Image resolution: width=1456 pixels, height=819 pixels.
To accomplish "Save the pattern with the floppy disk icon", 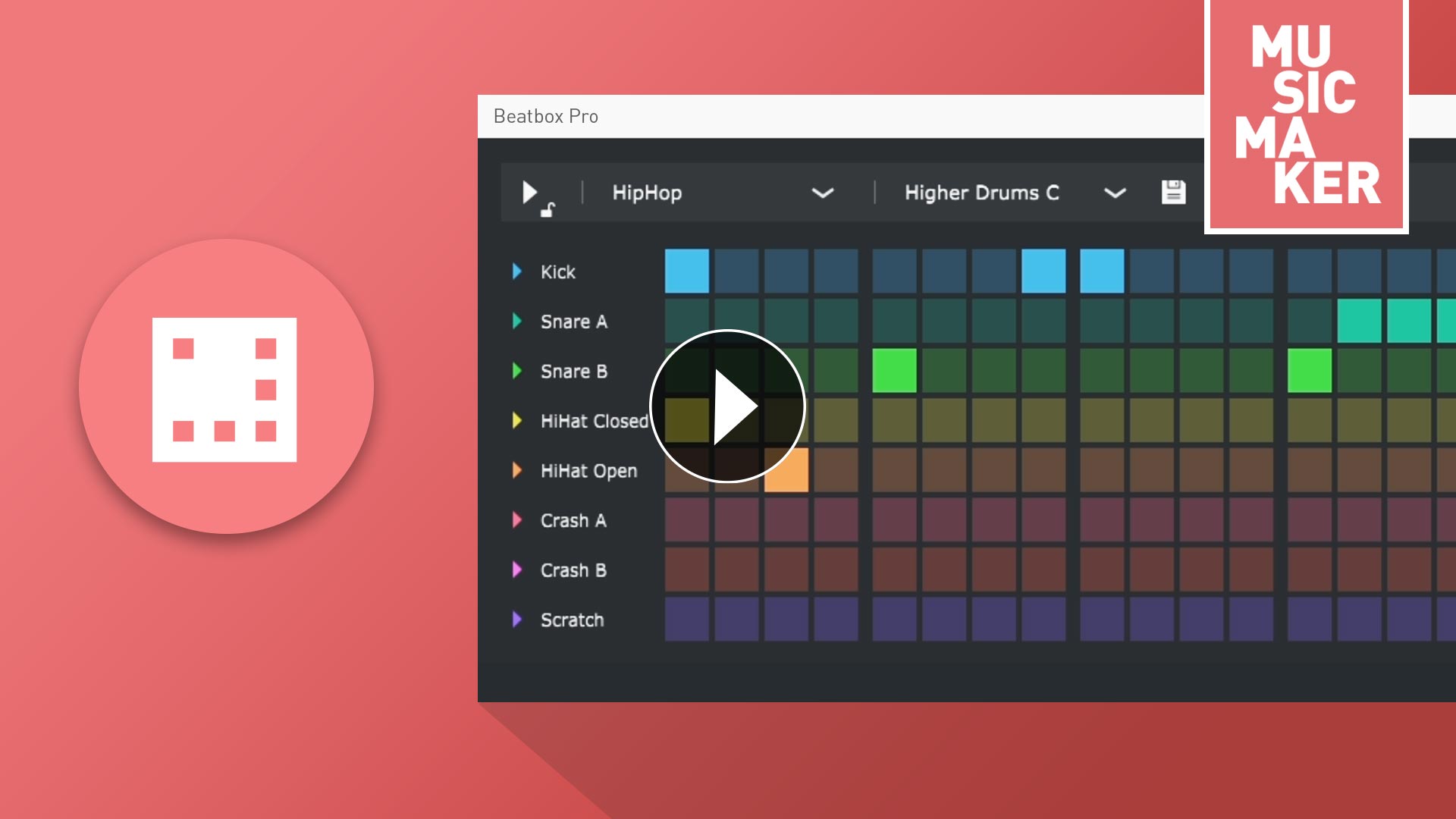I will 1173,192.
